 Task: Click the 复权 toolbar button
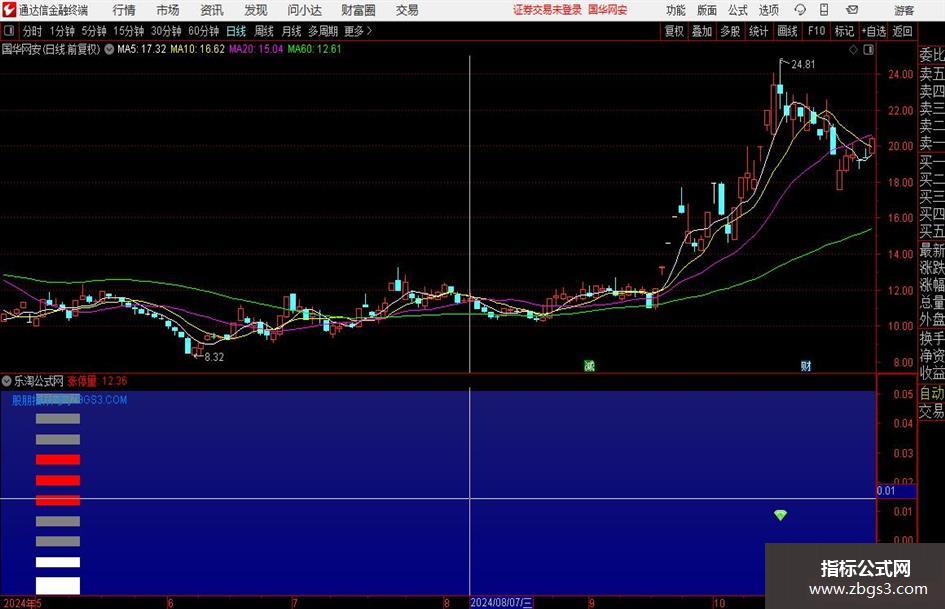click(x=674, y=31)
